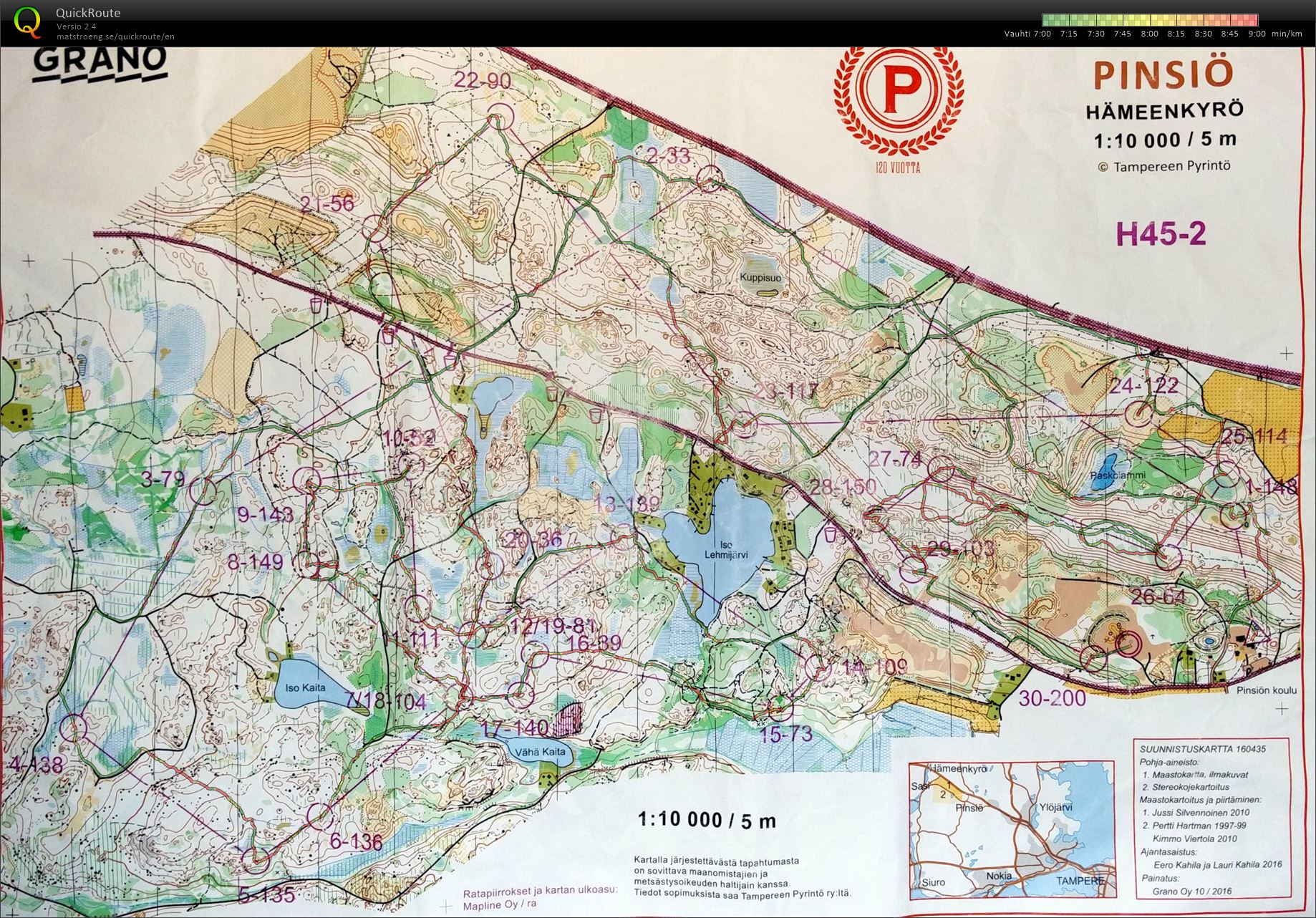Click the 8:00 pace label on legend
The height and width of the screenshot is (918, 1316).
tap(1149, 34)
